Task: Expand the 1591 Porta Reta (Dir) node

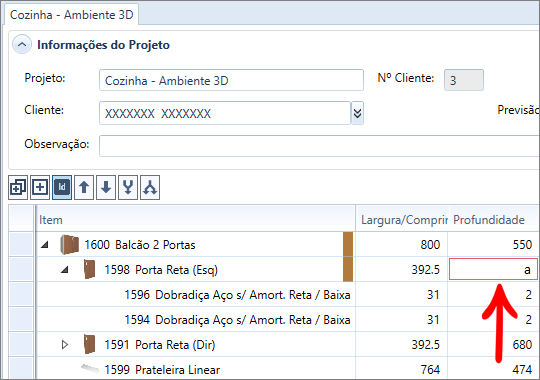Action: click(65, 345)
